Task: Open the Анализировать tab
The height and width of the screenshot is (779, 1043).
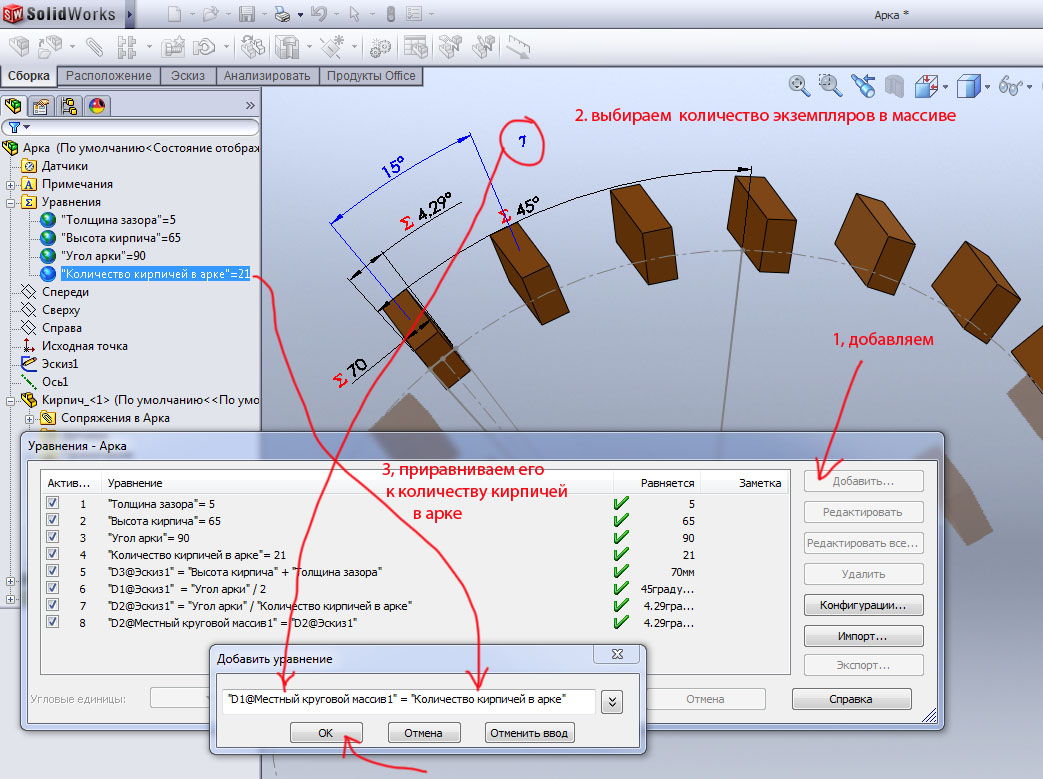Action: (268, 76)
